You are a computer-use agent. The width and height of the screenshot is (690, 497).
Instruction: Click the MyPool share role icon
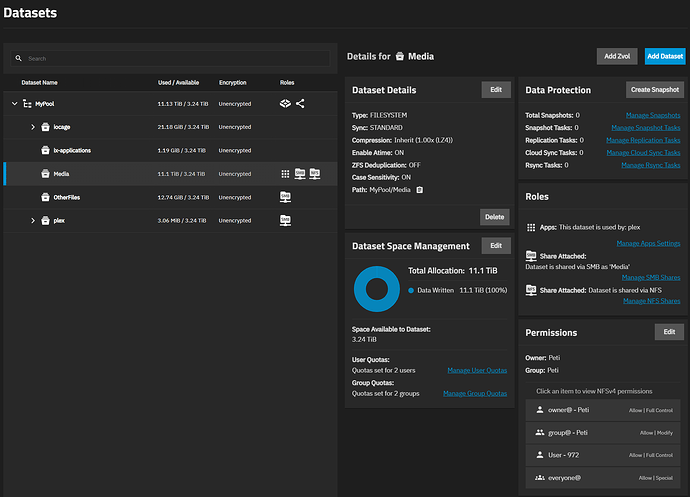300,103
